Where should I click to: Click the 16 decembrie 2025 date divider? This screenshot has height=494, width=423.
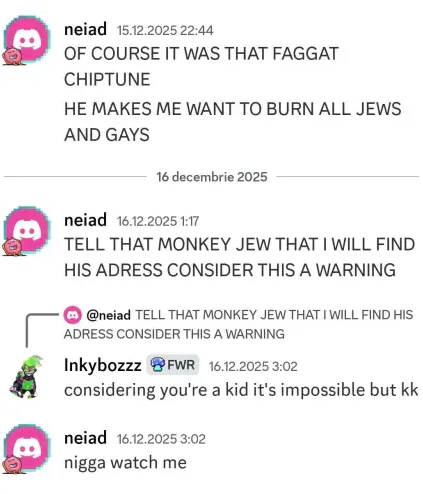[x=212, y=177]
